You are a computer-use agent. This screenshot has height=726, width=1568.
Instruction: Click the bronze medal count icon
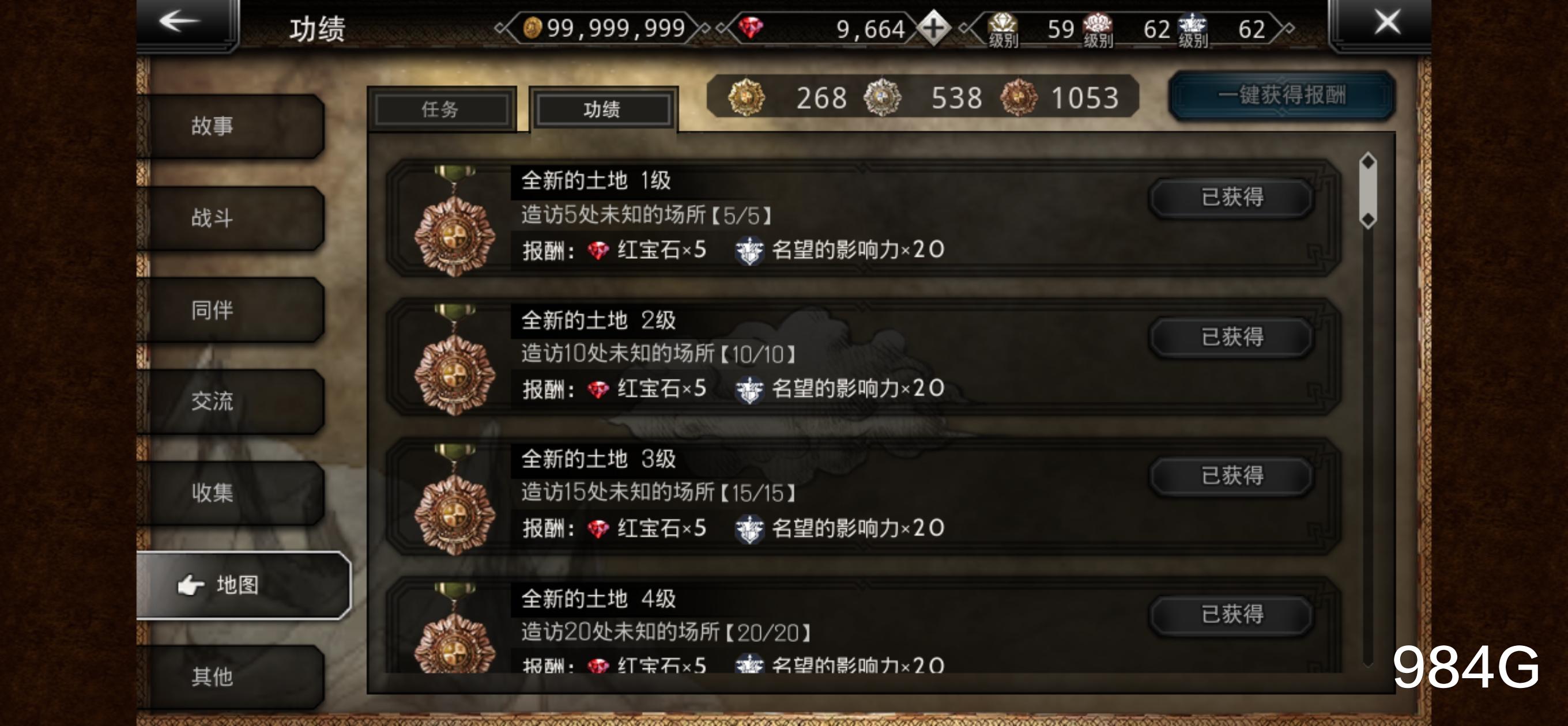(x=1019, y=97)
